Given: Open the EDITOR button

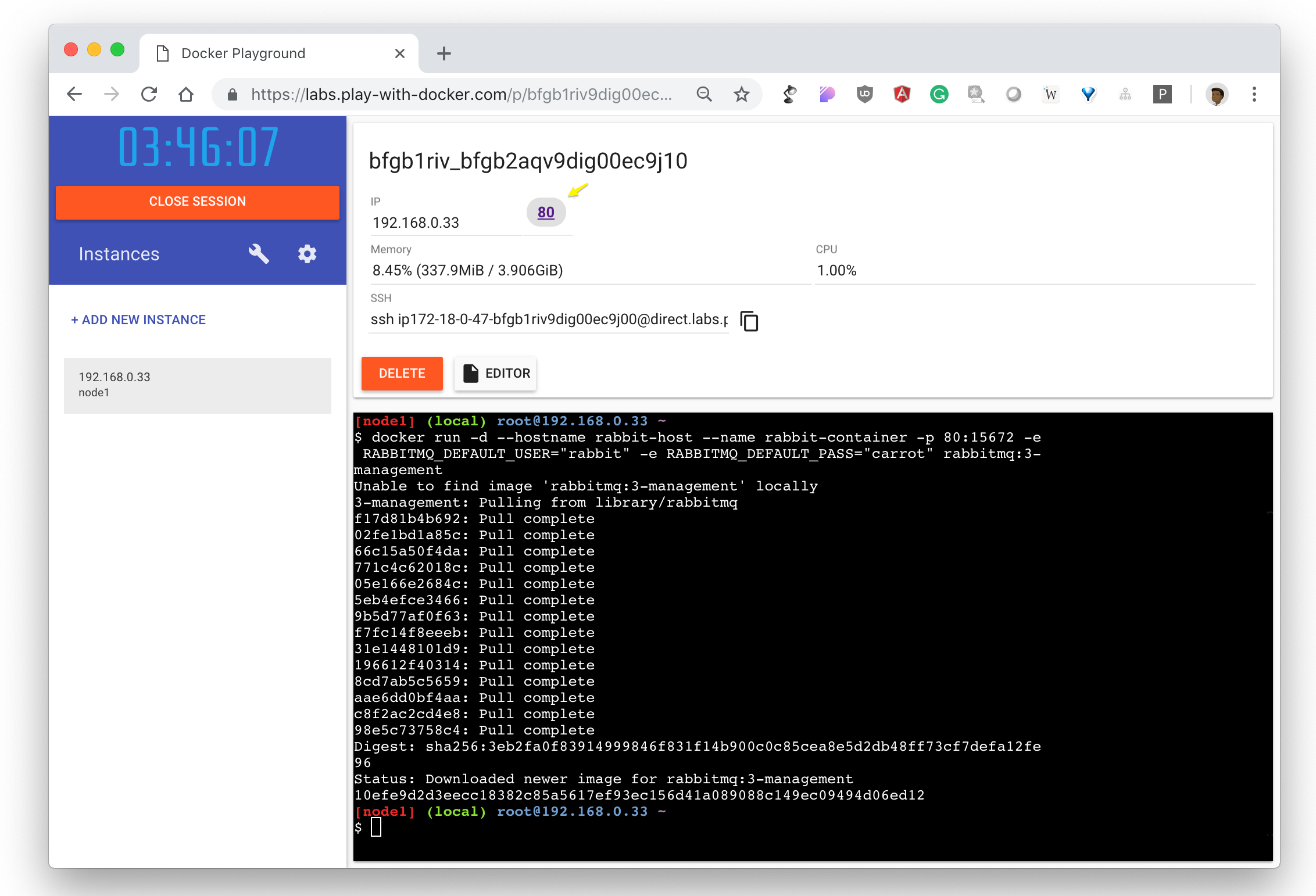Looking at the screenshot, I should point(495,373).
